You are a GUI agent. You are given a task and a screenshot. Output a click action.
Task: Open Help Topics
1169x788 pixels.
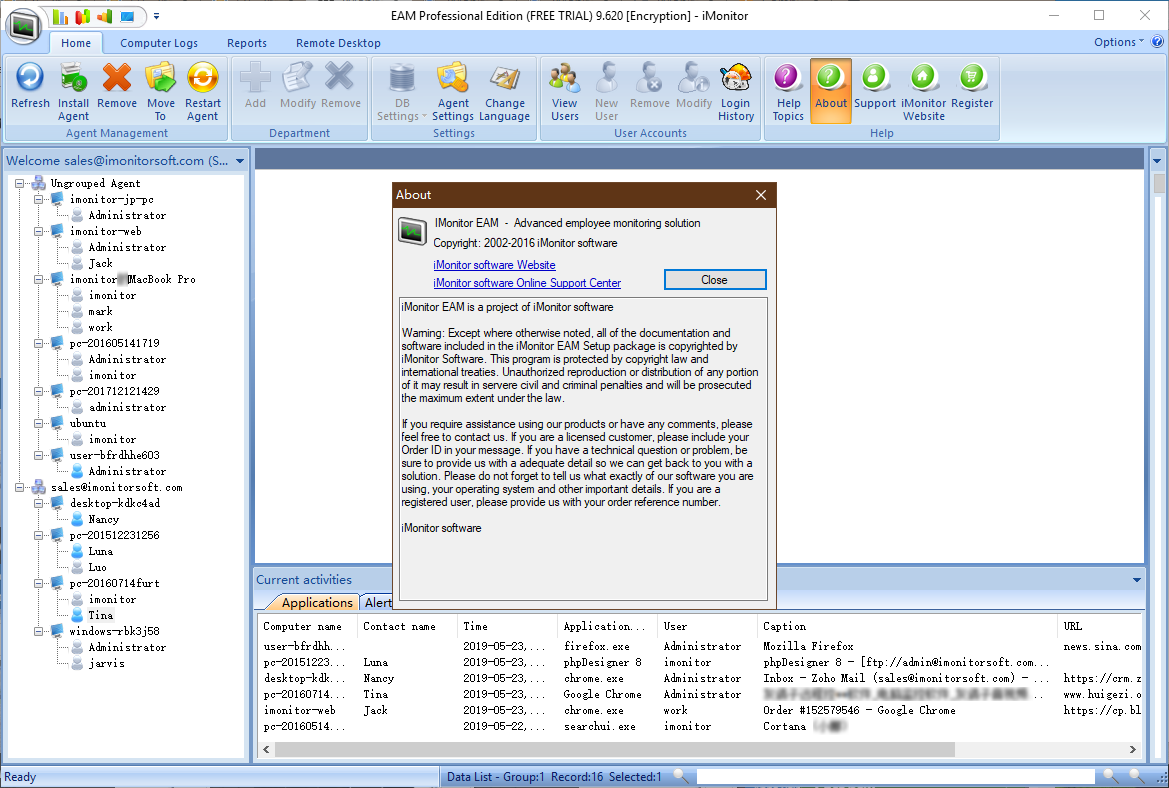point(788,92)
